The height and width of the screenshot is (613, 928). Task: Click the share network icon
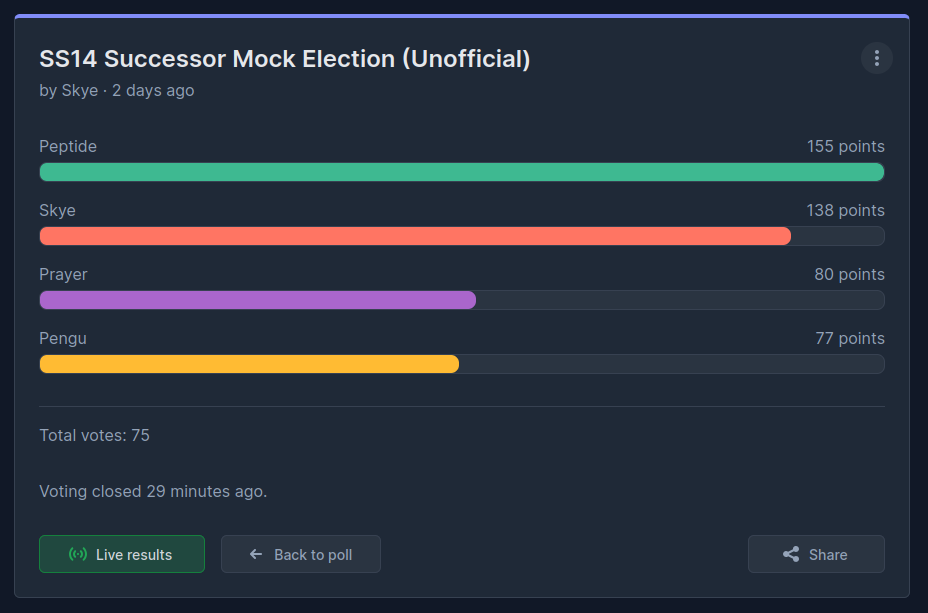pyautogui.click(x=791, y=554)
